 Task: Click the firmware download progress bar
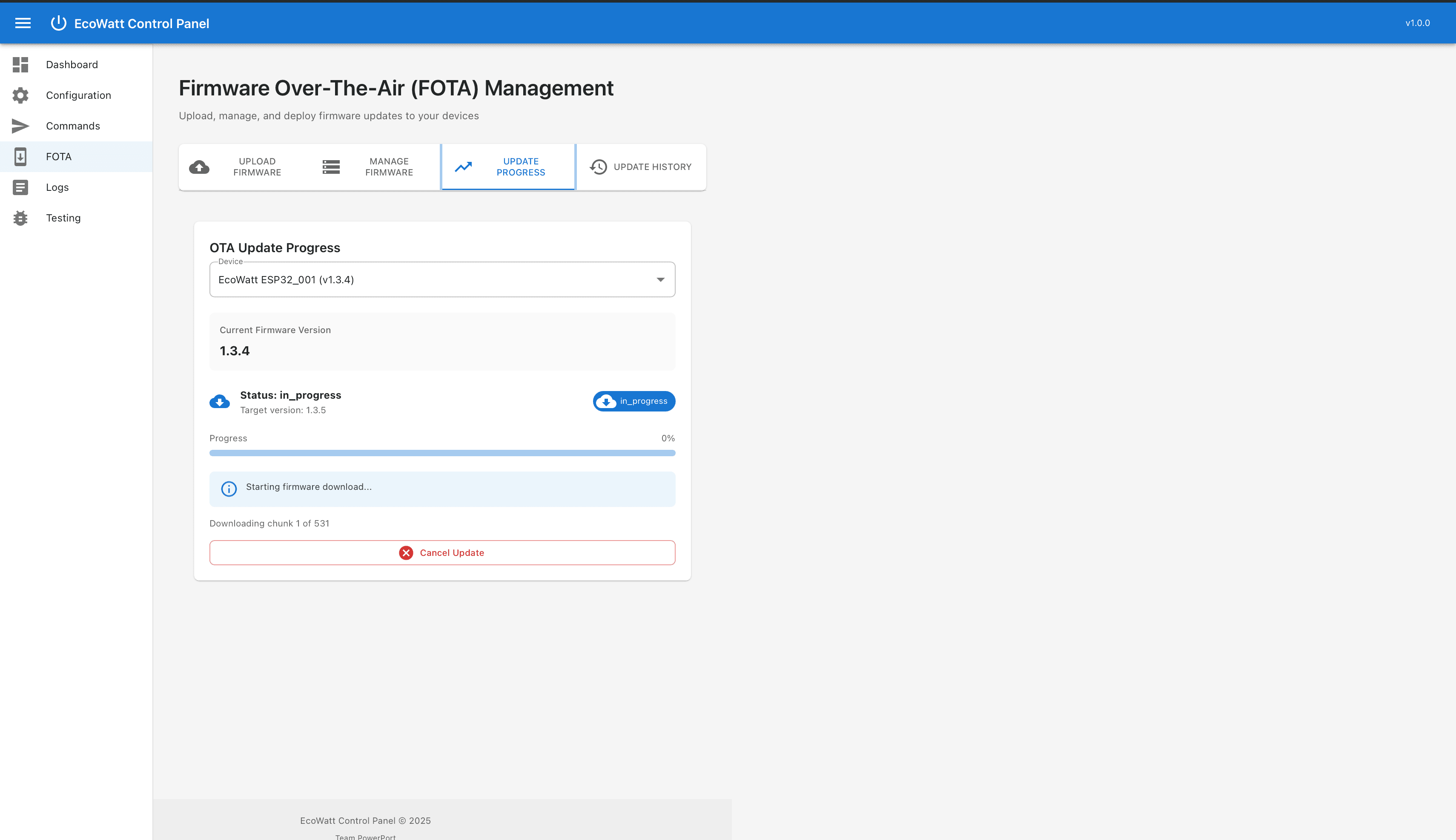pos(442,453)
